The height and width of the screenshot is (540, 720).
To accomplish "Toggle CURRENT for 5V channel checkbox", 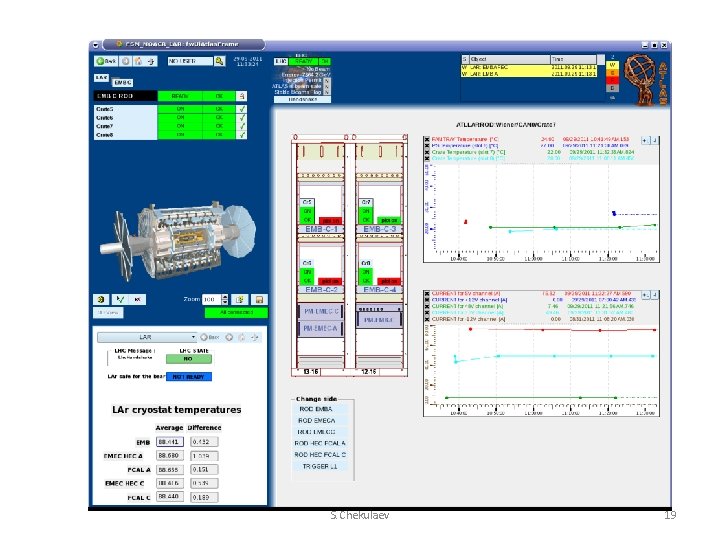I will 427,293.
